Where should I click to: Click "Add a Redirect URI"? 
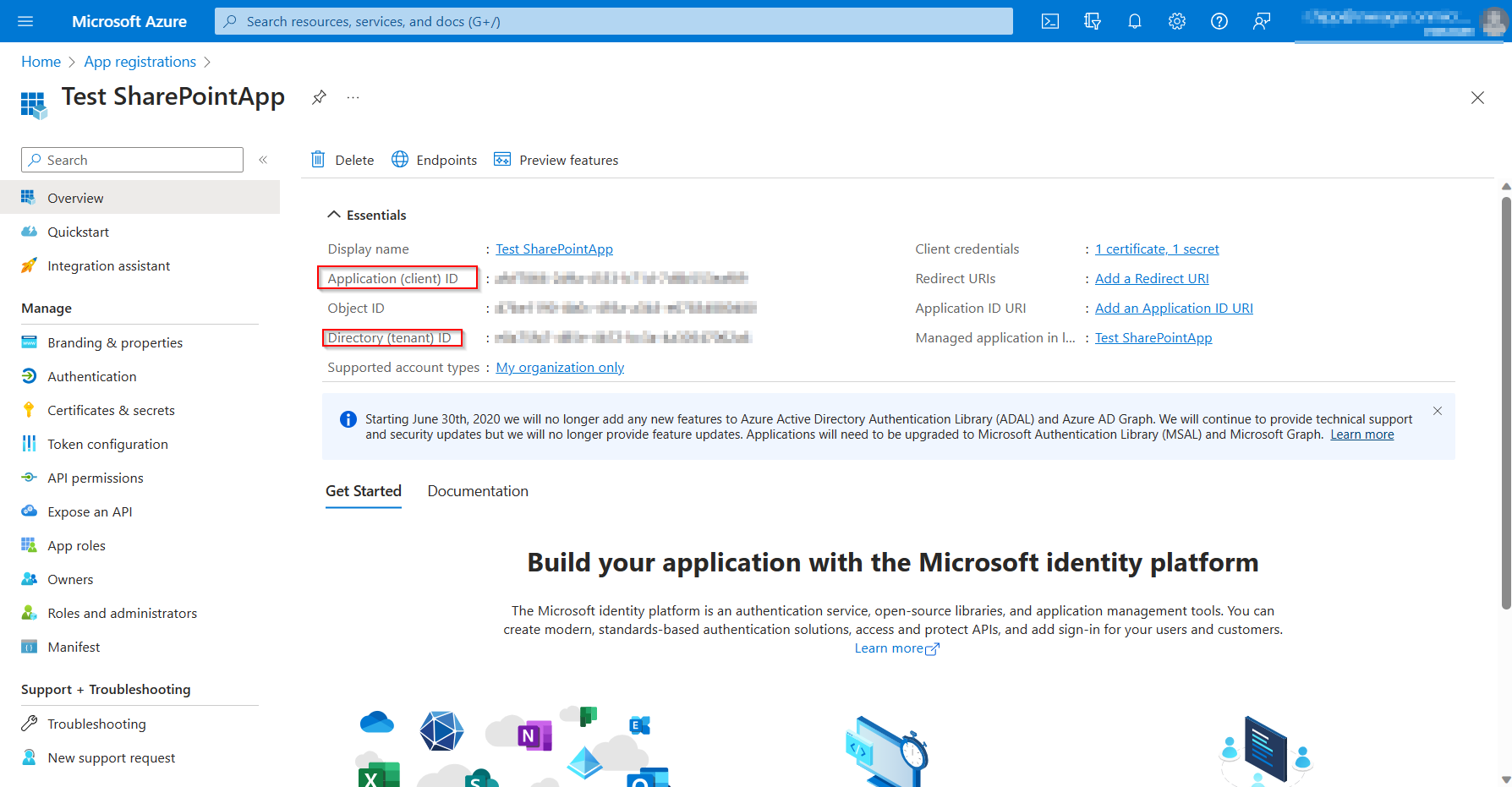[1151, 278]
